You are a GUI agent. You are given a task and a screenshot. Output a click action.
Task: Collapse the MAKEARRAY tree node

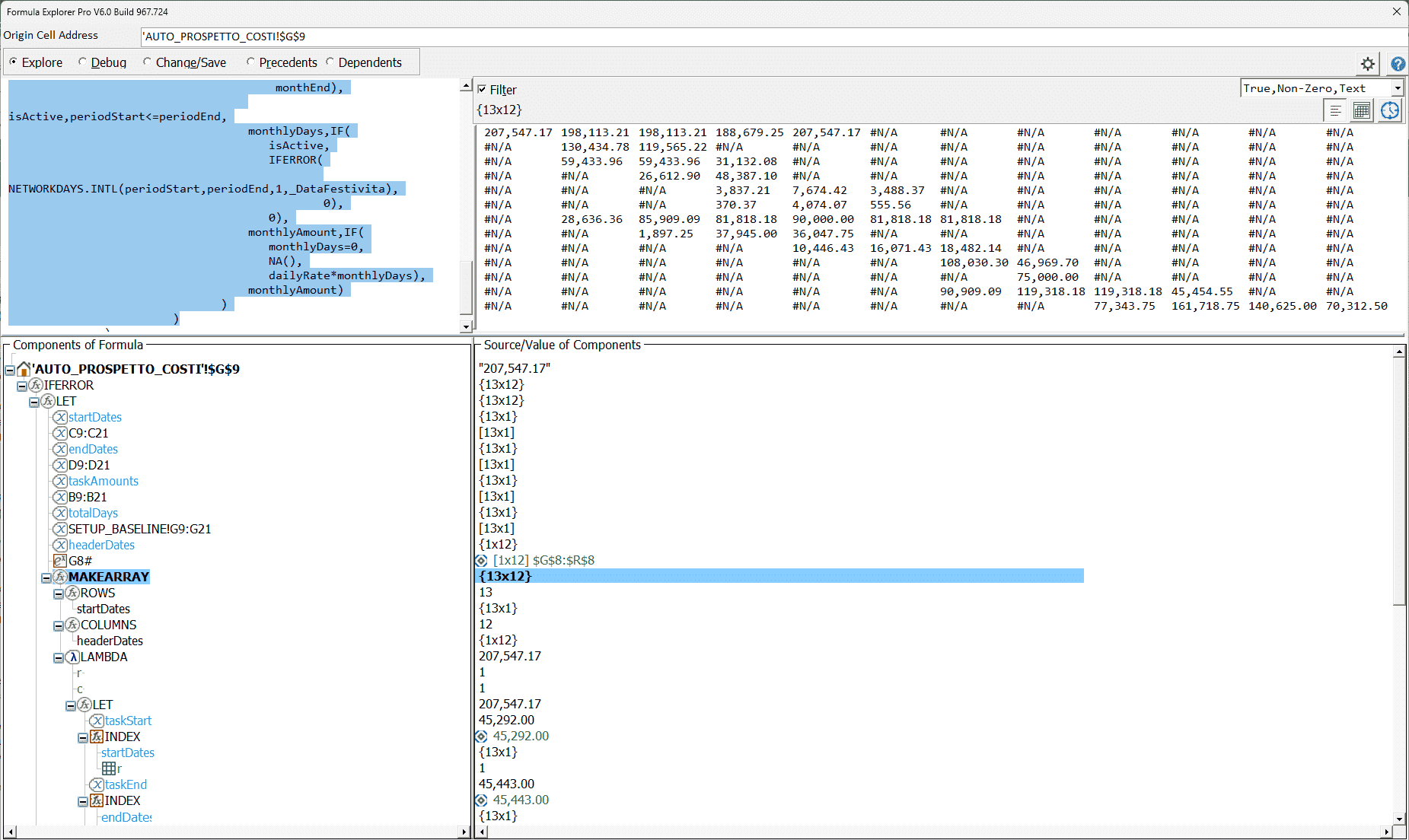[46, 577]
